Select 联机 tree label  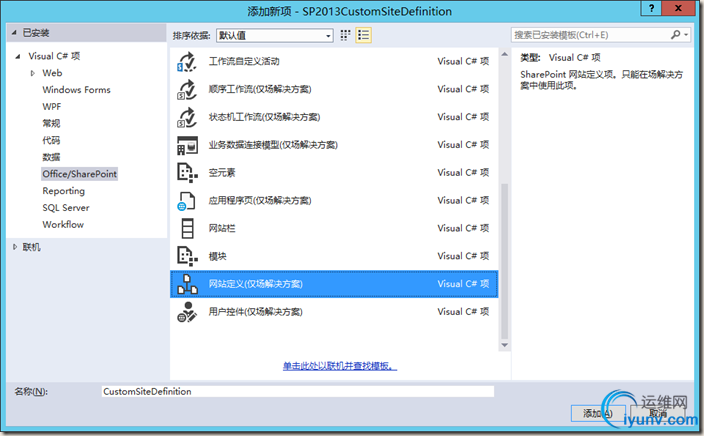click(x=31, y=247)
